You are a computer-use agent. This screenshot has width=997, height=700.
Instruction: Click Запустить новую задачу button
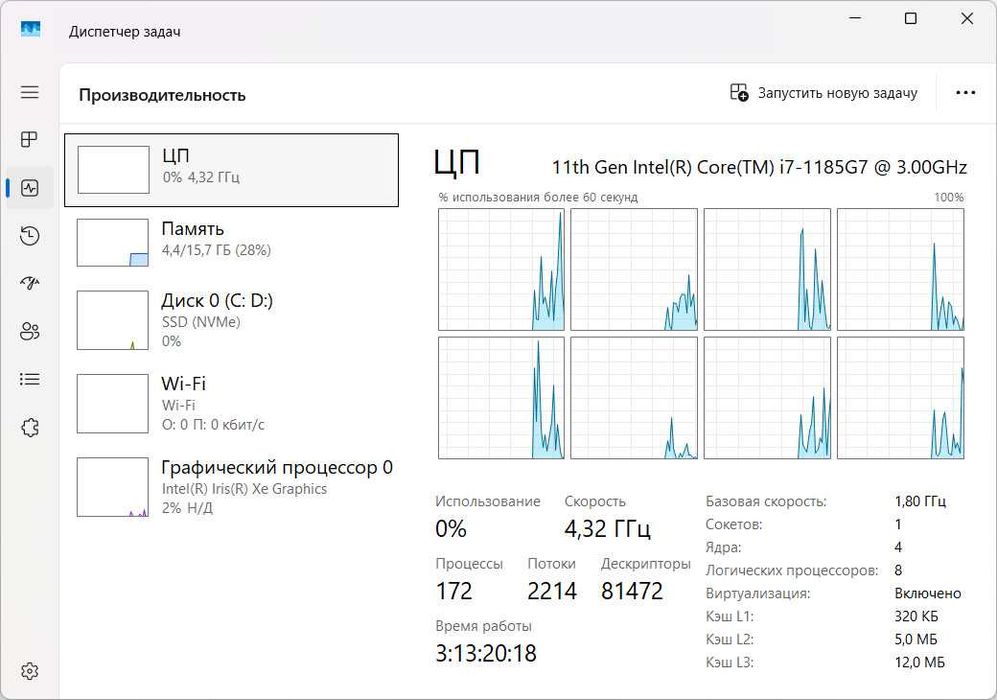(824, 93)
